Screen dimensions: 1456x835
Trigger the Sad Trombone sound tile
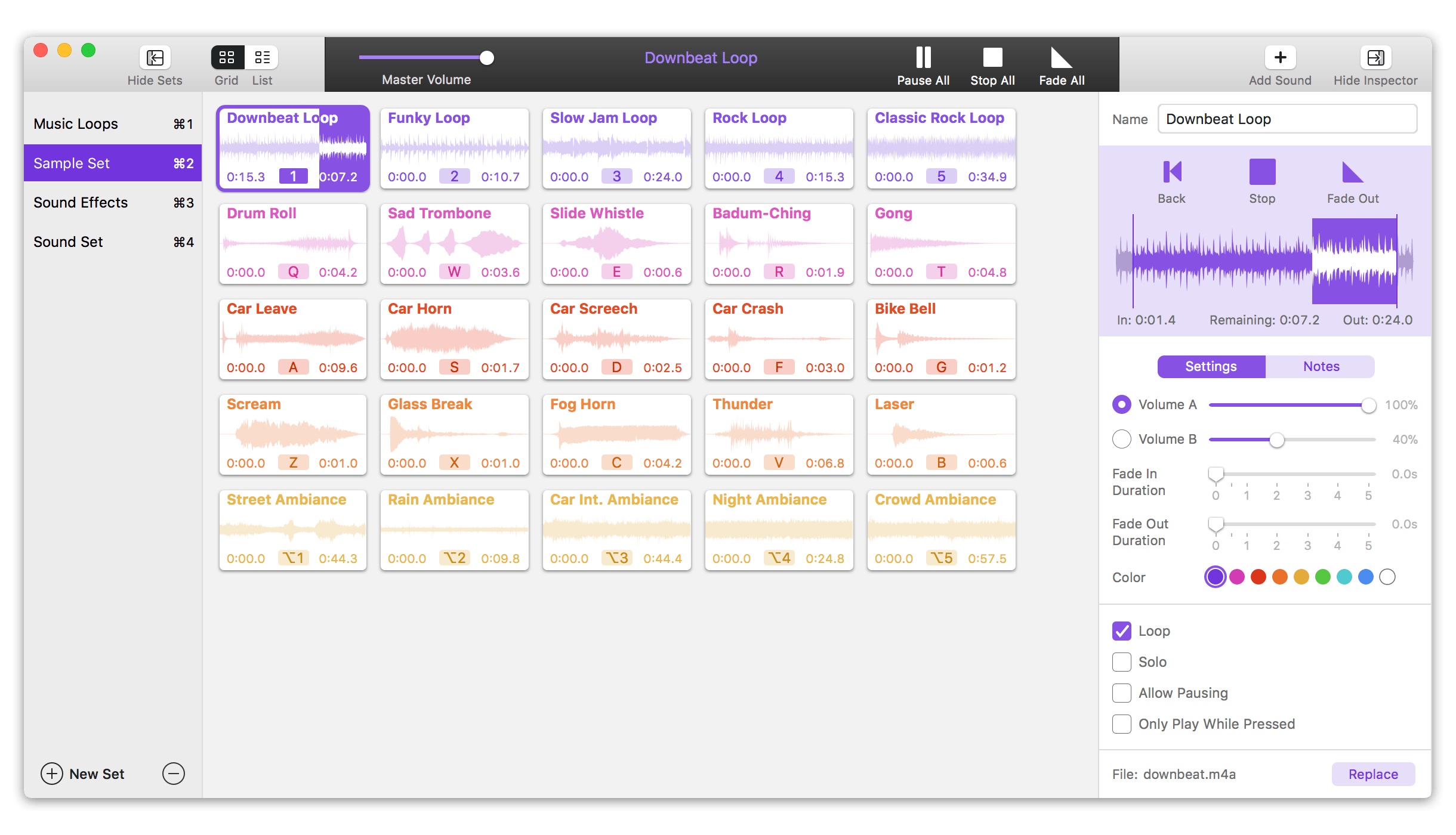point(454,243)
